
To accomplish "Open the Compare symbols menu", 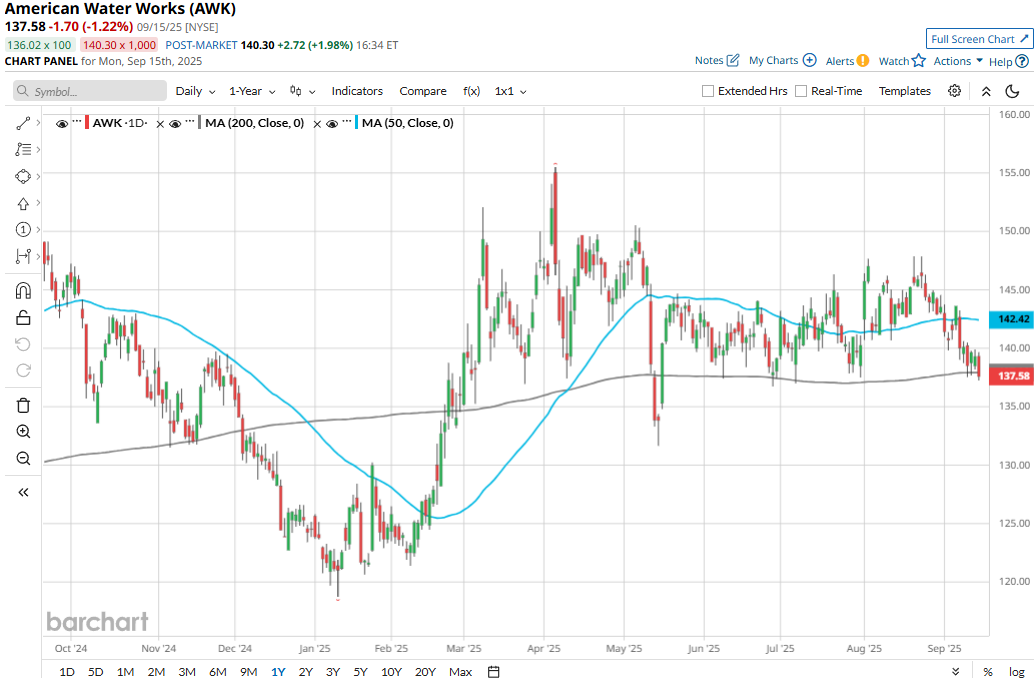I will click(x=422, y=91).
